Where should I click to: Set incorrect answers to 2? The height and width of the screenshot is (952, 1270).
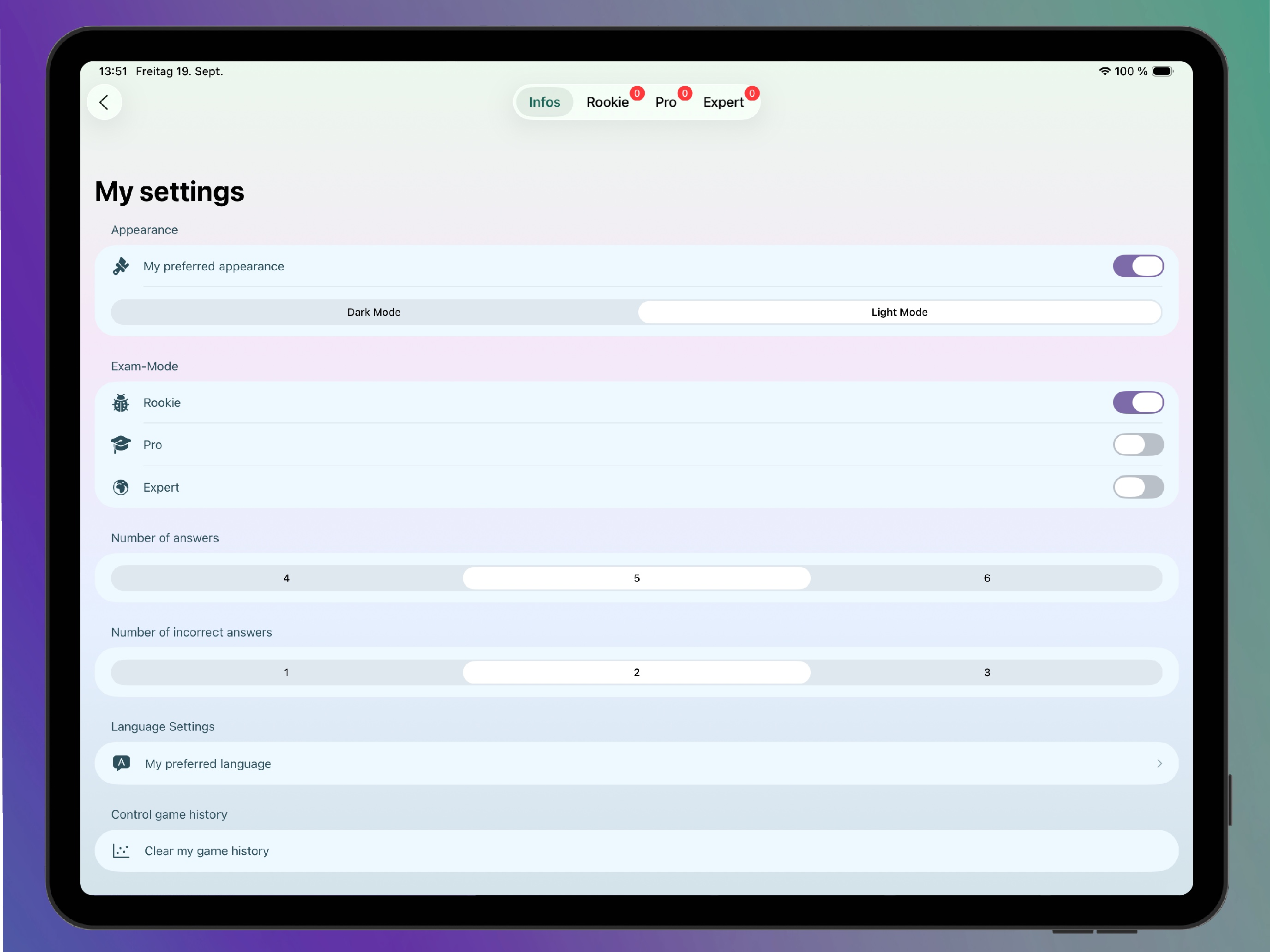637,672
